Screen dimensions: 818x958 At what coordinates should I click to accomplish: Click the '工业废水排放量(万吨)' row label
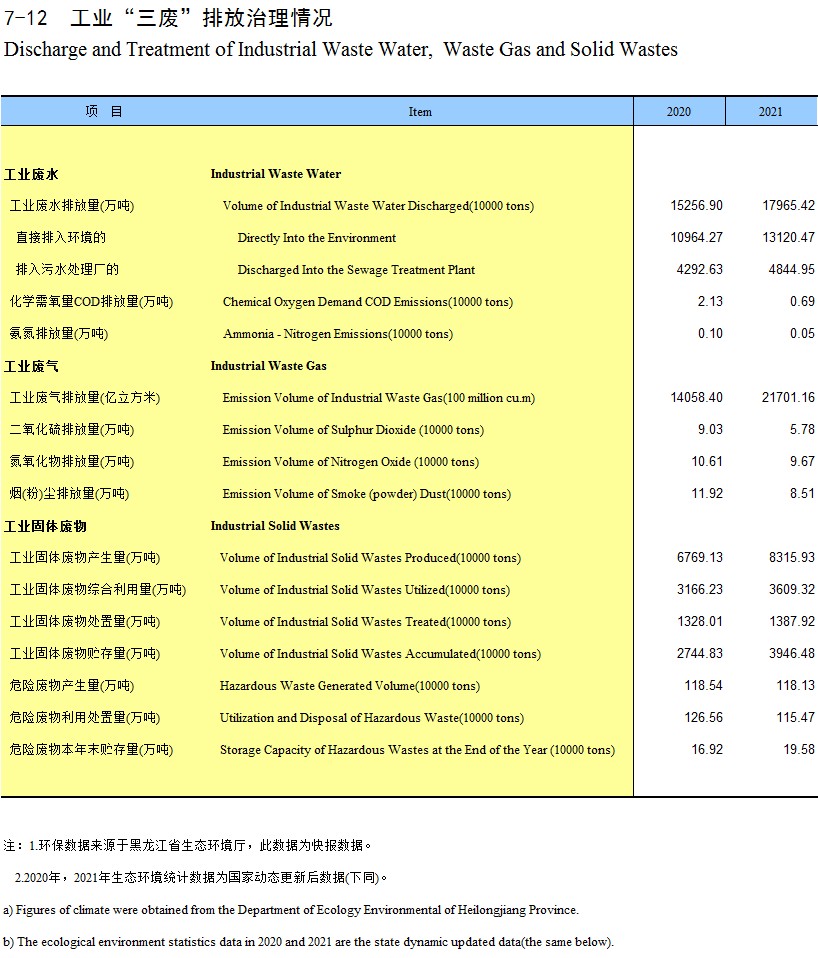[x=71, y=206]
